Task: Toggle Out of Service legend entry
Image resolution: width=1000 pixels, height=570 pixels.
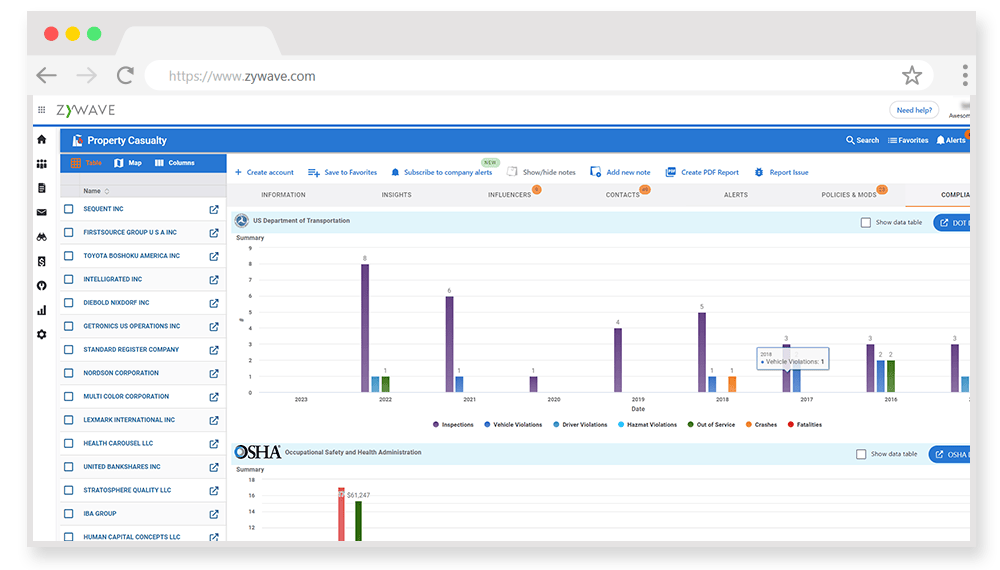Action: (711, 425)
